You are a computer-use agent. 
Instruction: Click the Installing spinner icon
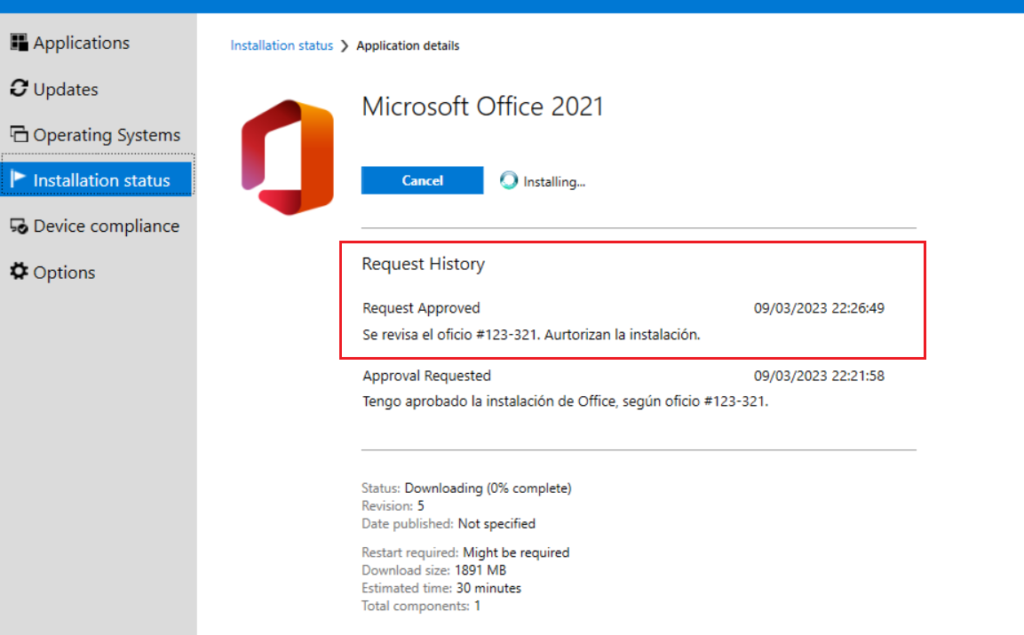click(509, 180)
